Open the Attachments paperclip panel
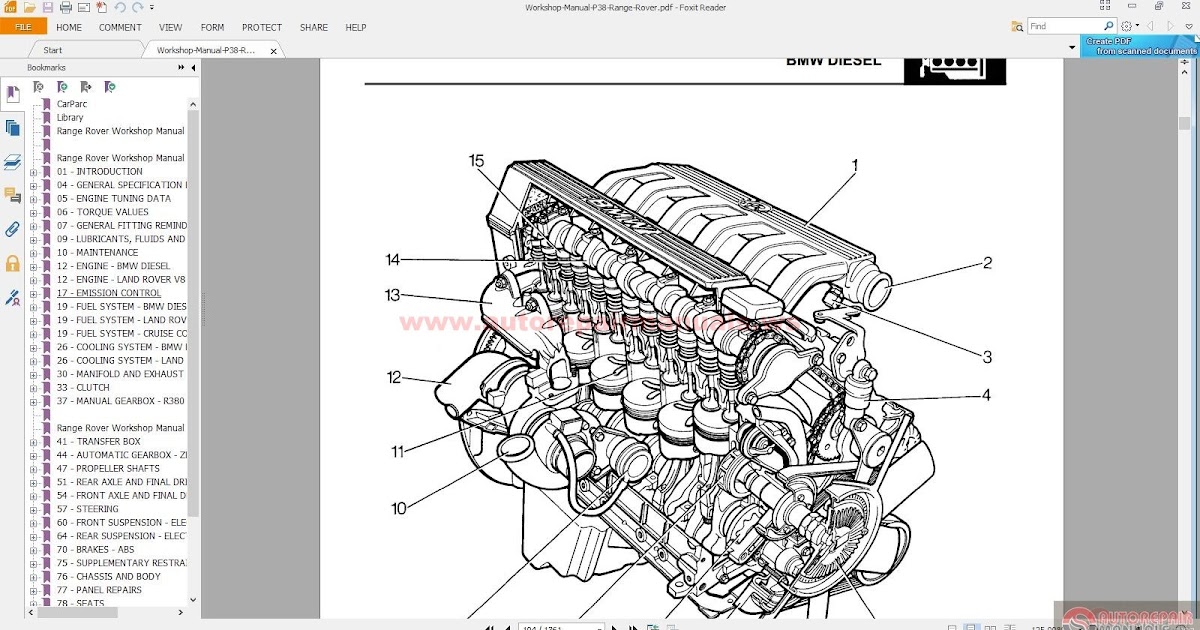Screen dimensions: 1200x630 (12, 229)
